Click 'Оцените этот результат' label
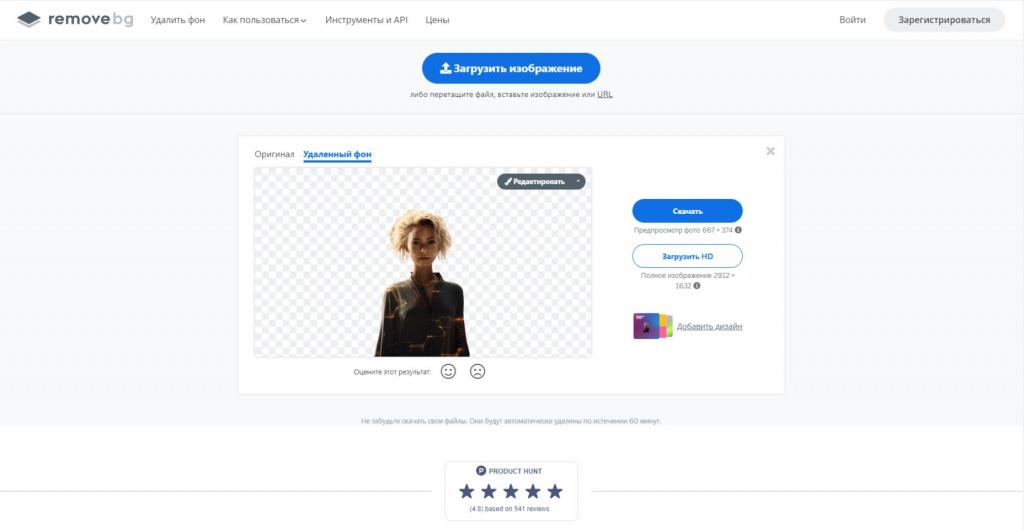 [x=392, y=372]
